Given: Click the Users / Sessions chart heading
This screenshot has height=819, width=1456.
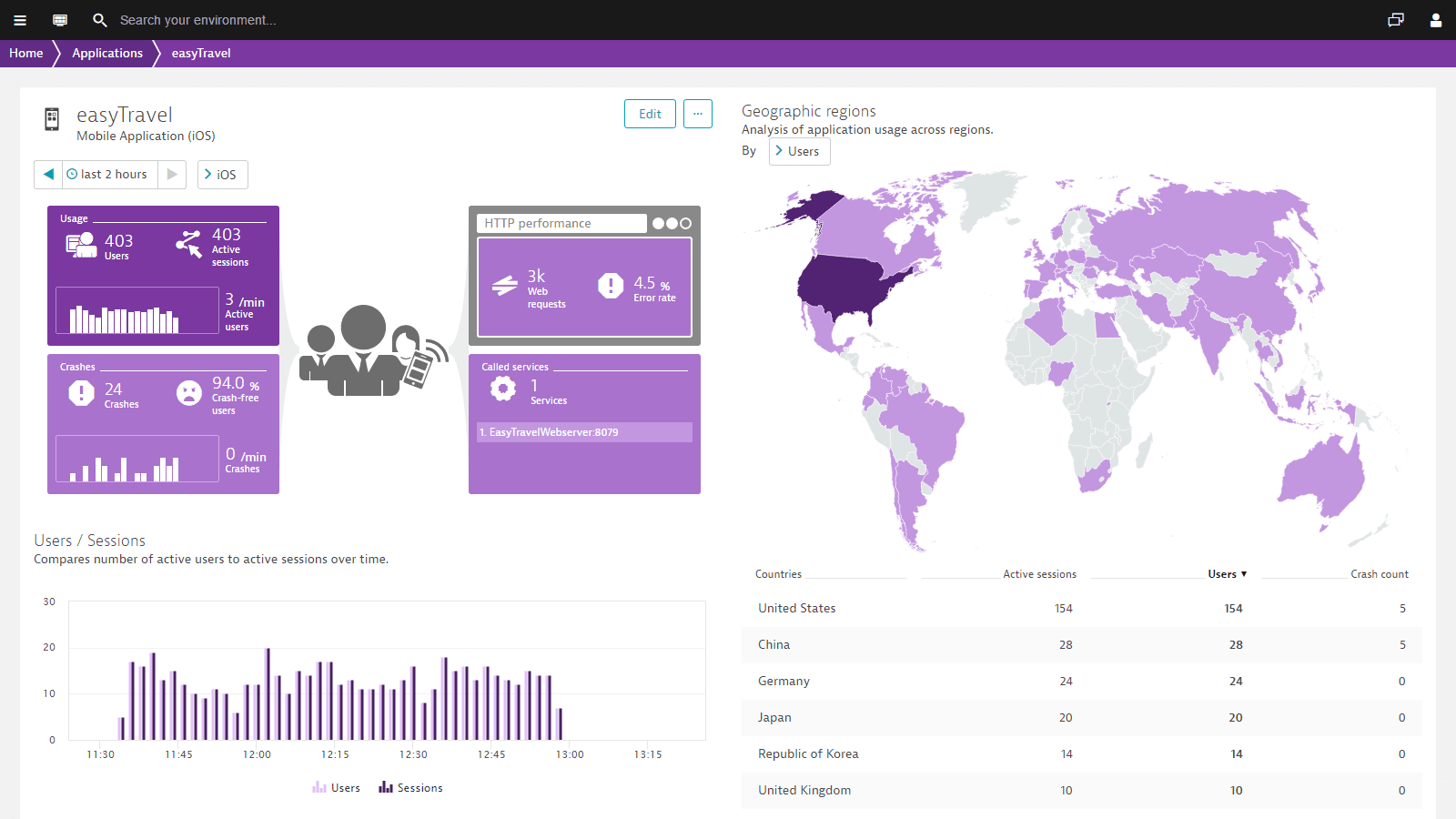Looking at the screenshot, I should pos(89,541).
